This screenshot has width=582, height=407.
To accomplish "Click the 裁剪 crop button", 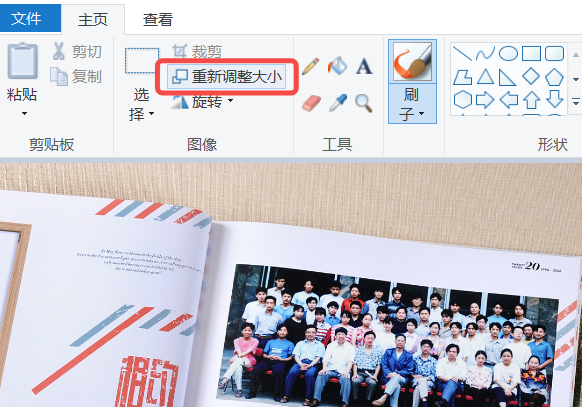I will click(x=197, y=51).
